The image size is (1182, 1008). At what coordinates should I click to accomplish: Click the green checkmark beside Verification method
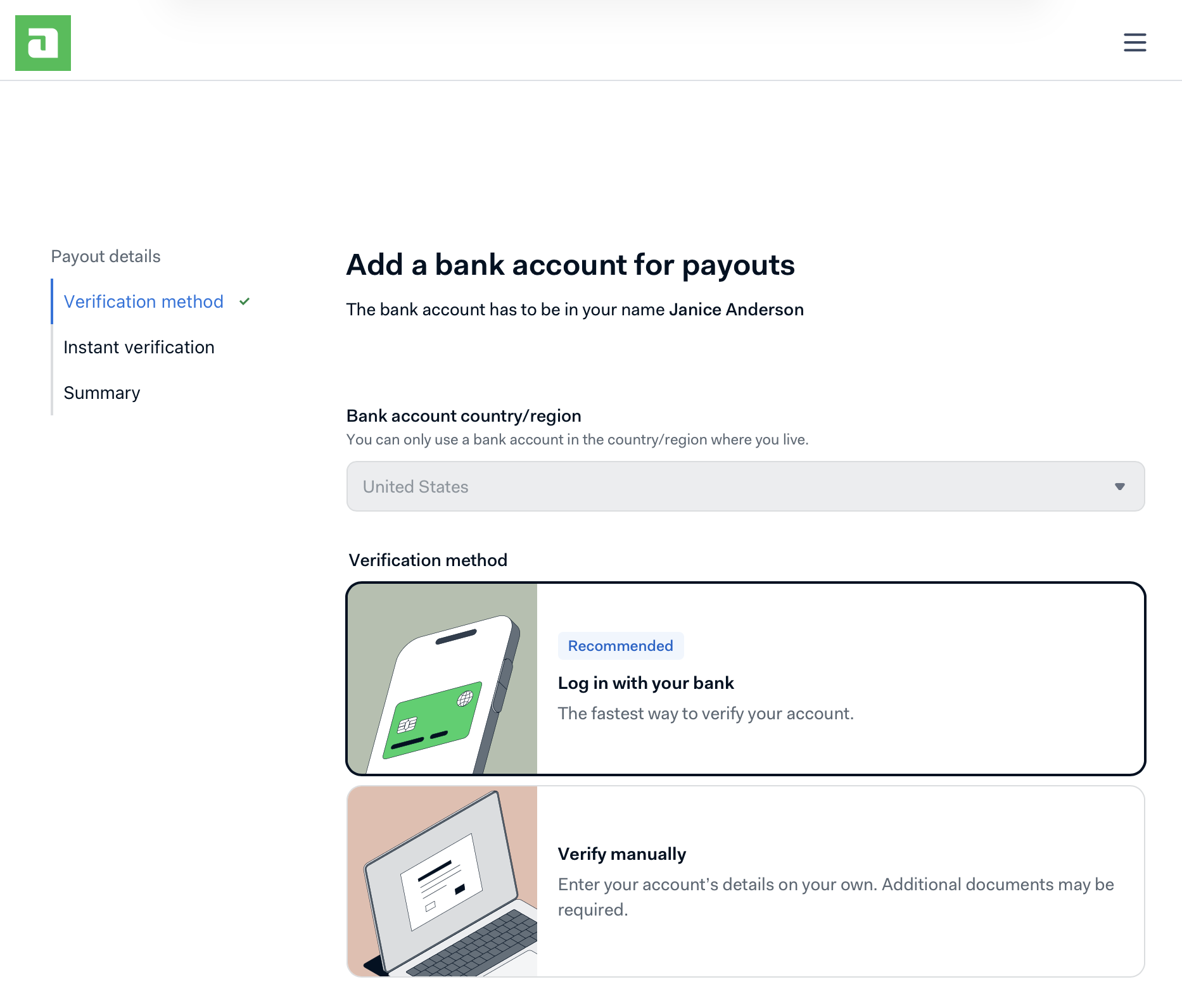click(245, 301)
